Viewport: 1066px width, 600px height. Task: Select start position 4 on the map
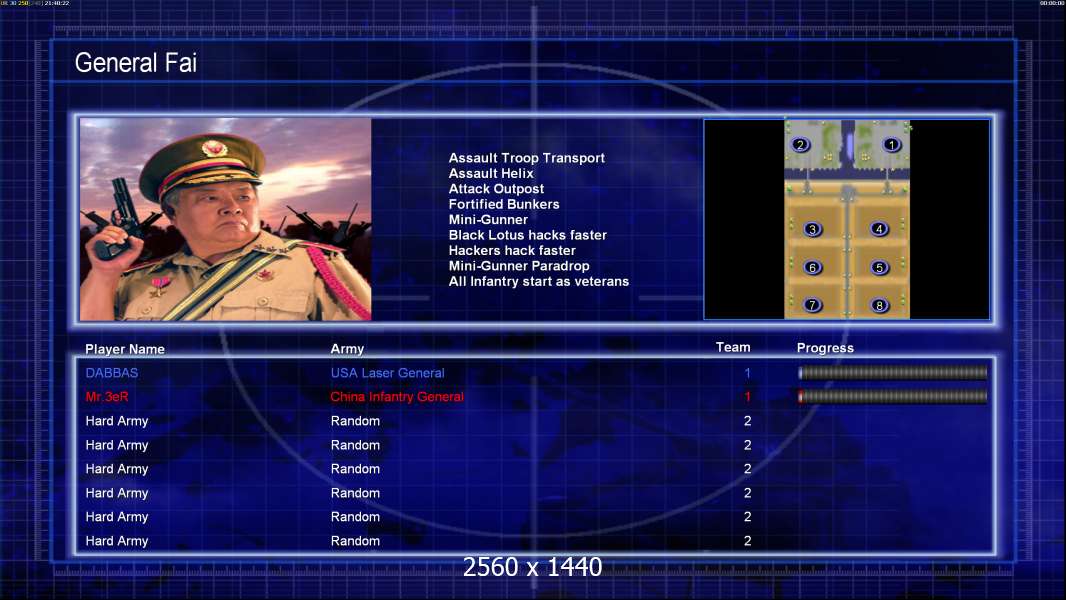tap(879, 229)
